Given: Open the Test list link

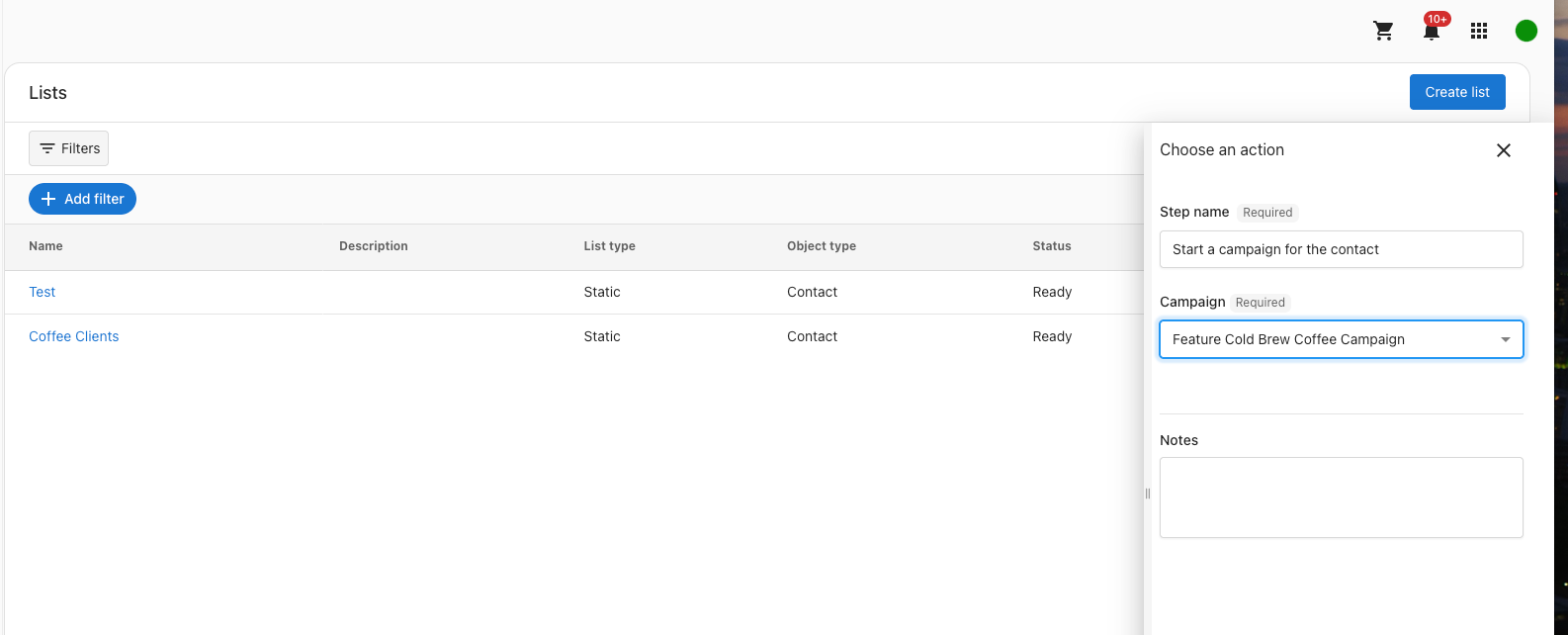Looking at the screenshot, I should 43,292.
